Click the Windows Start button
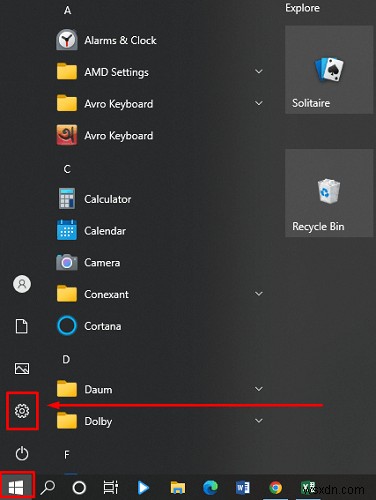Image resolution: width=376 pixels, height=500 pixels. (x=16, y=487)
